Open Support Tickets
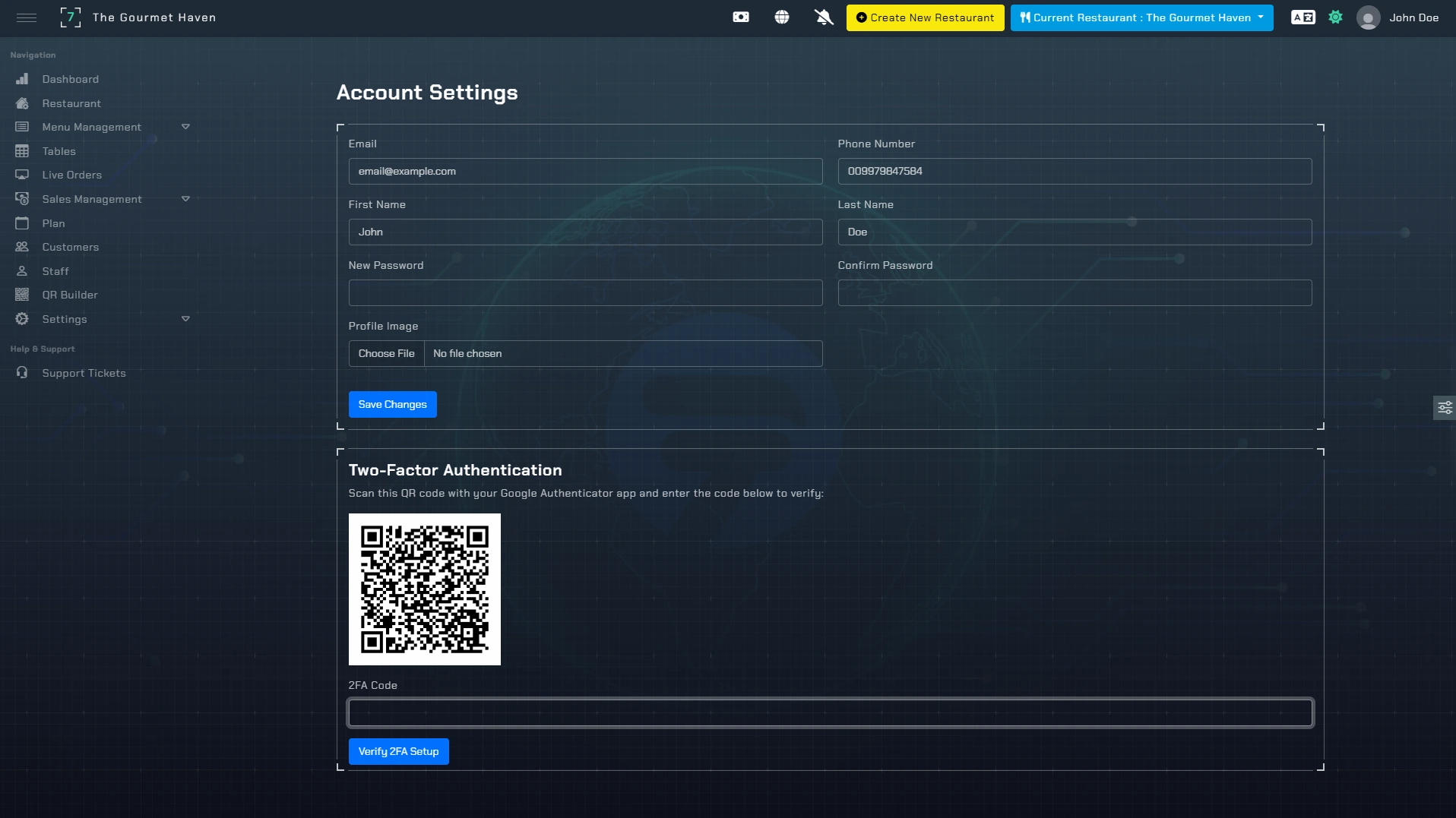1456x818 pixels. pos(84,373)
